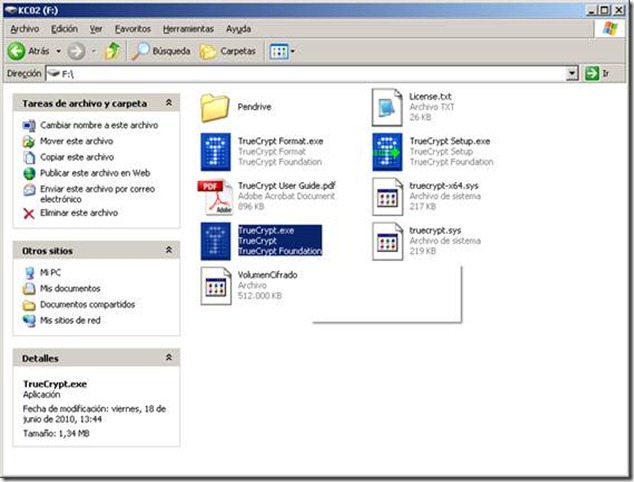The image size is (634, 482).
Task: Click the red X delete icon
Action: tap(29, 214)
